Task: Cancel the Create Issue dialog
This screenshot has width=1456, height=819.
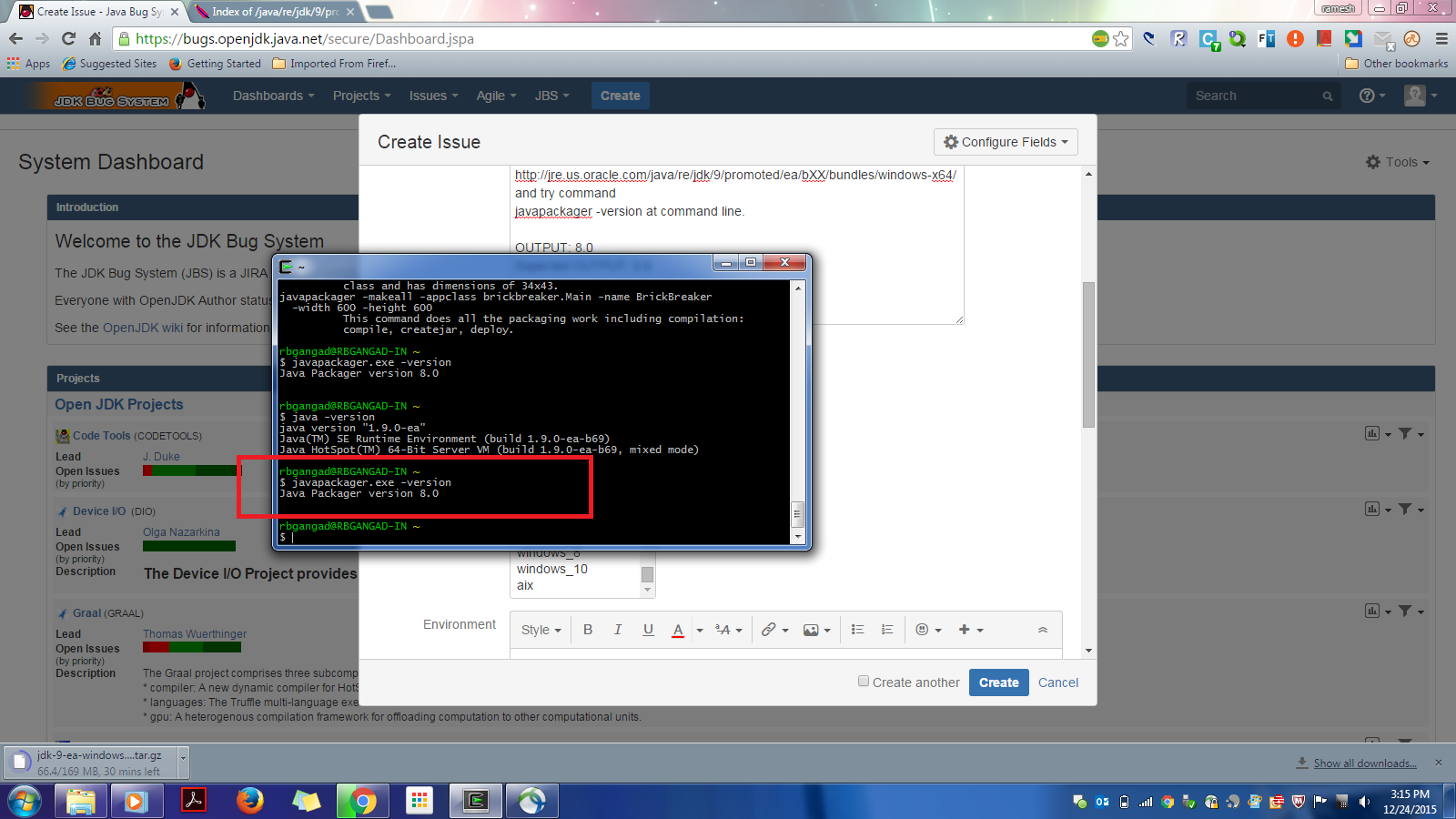Action: (x=1057, y=682)
